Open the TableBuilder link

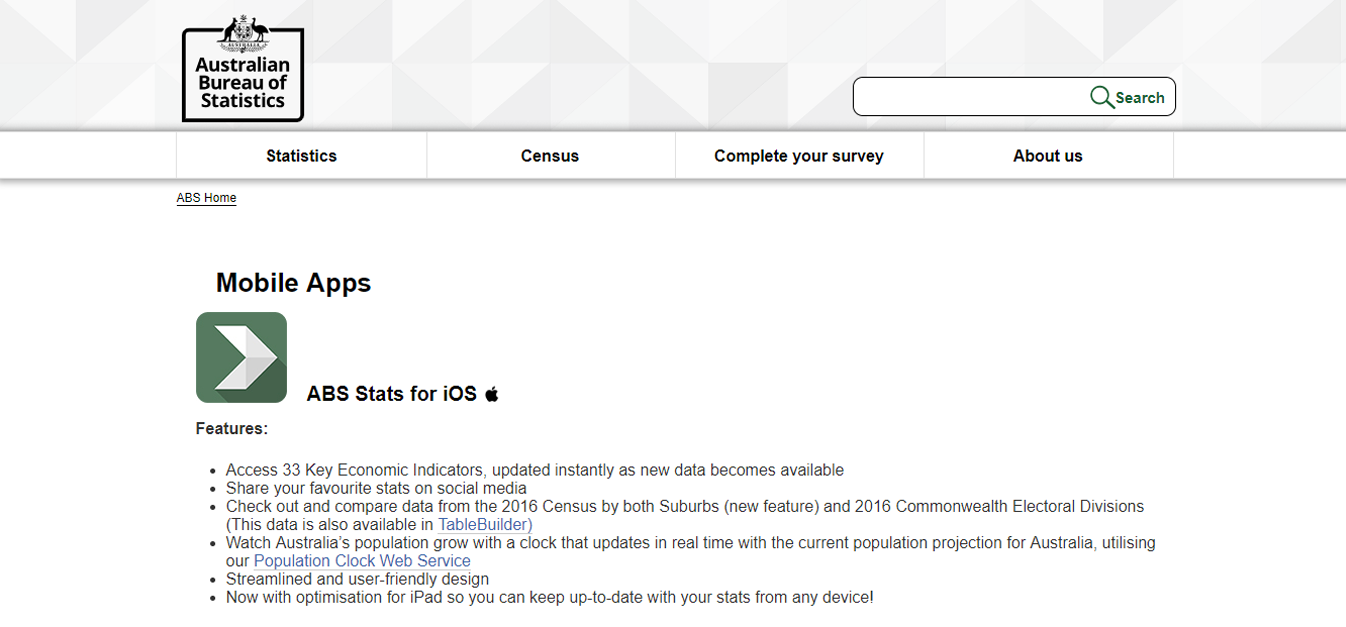tap(485, 524)
